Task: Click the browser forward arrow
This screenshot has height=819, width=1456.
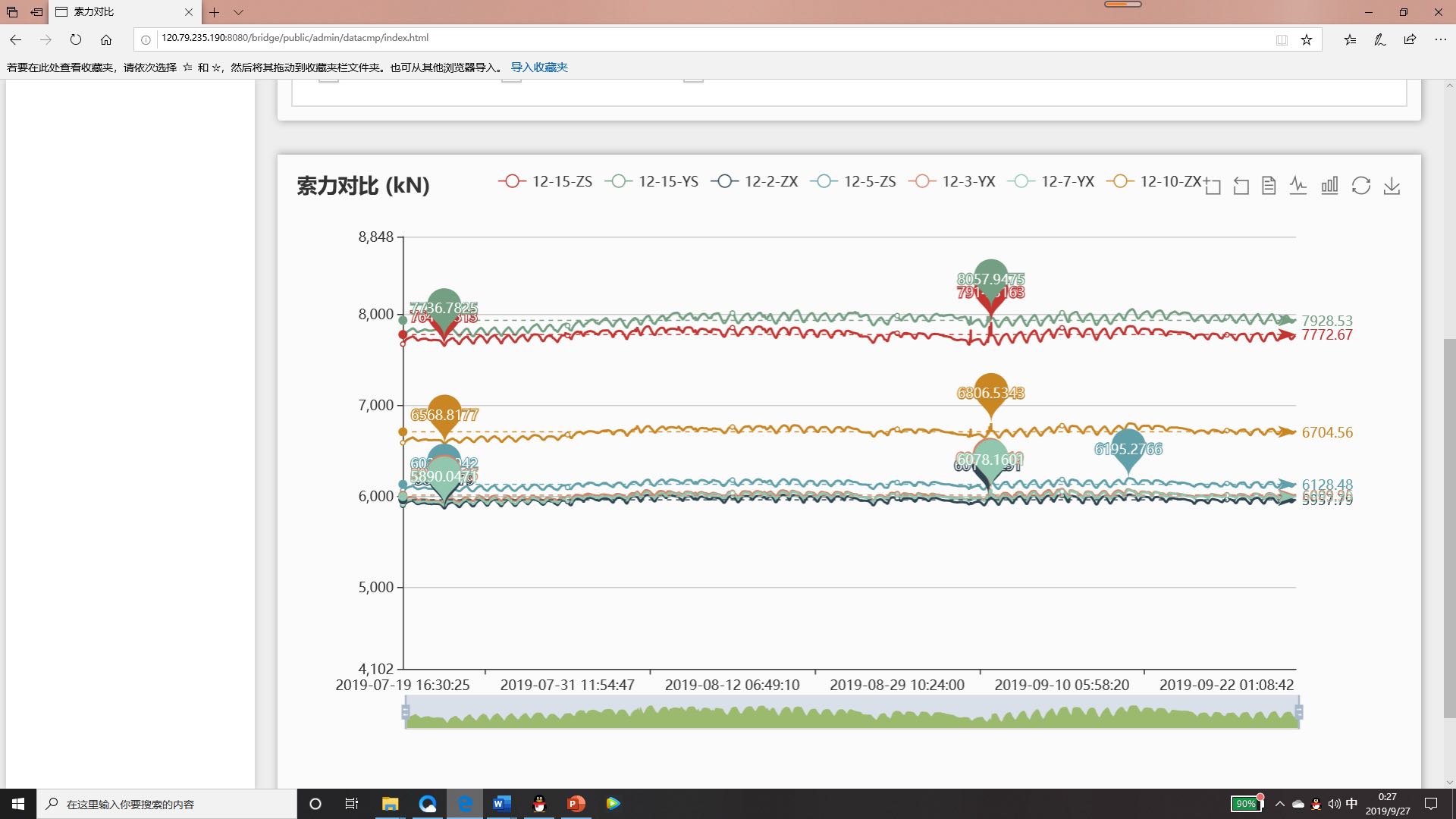Action: (x=45, y=39)
